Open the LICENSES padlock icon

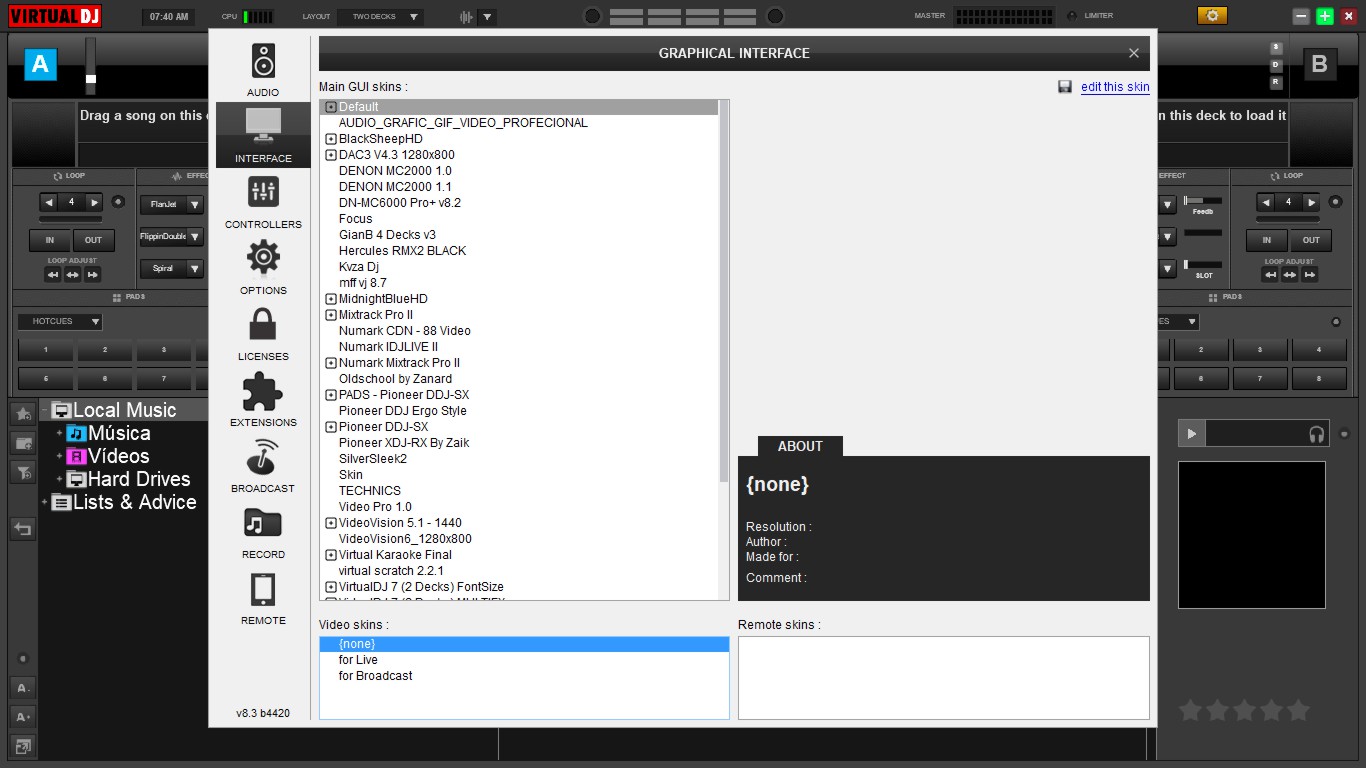click(x=263, y=323)
